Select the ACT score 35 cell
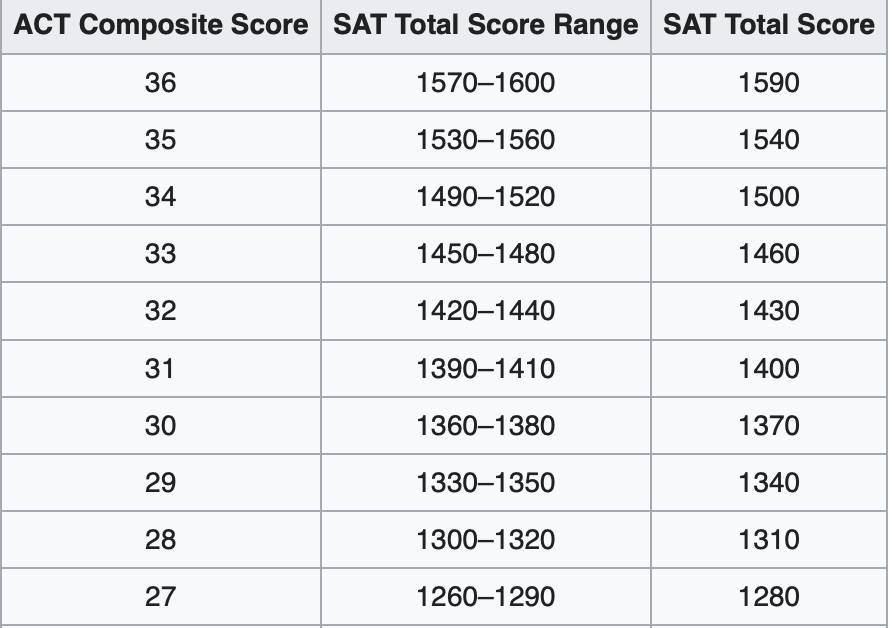Viewport: 892px width, 628px height. 161,140
